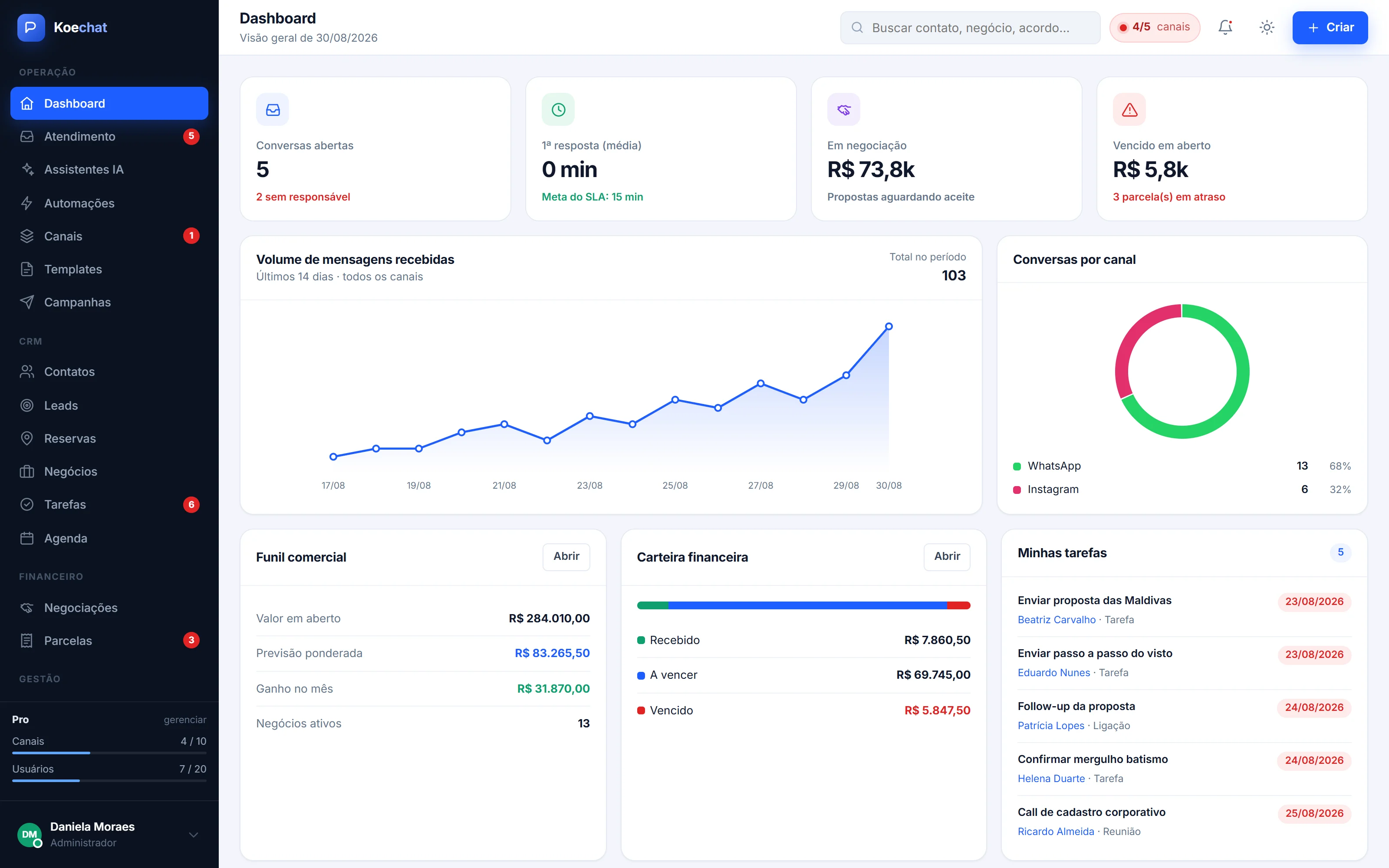Viewport: 1389px width, 868px height.
Task: Click the Em negociação handshake icon
Action: coord(844,110)
